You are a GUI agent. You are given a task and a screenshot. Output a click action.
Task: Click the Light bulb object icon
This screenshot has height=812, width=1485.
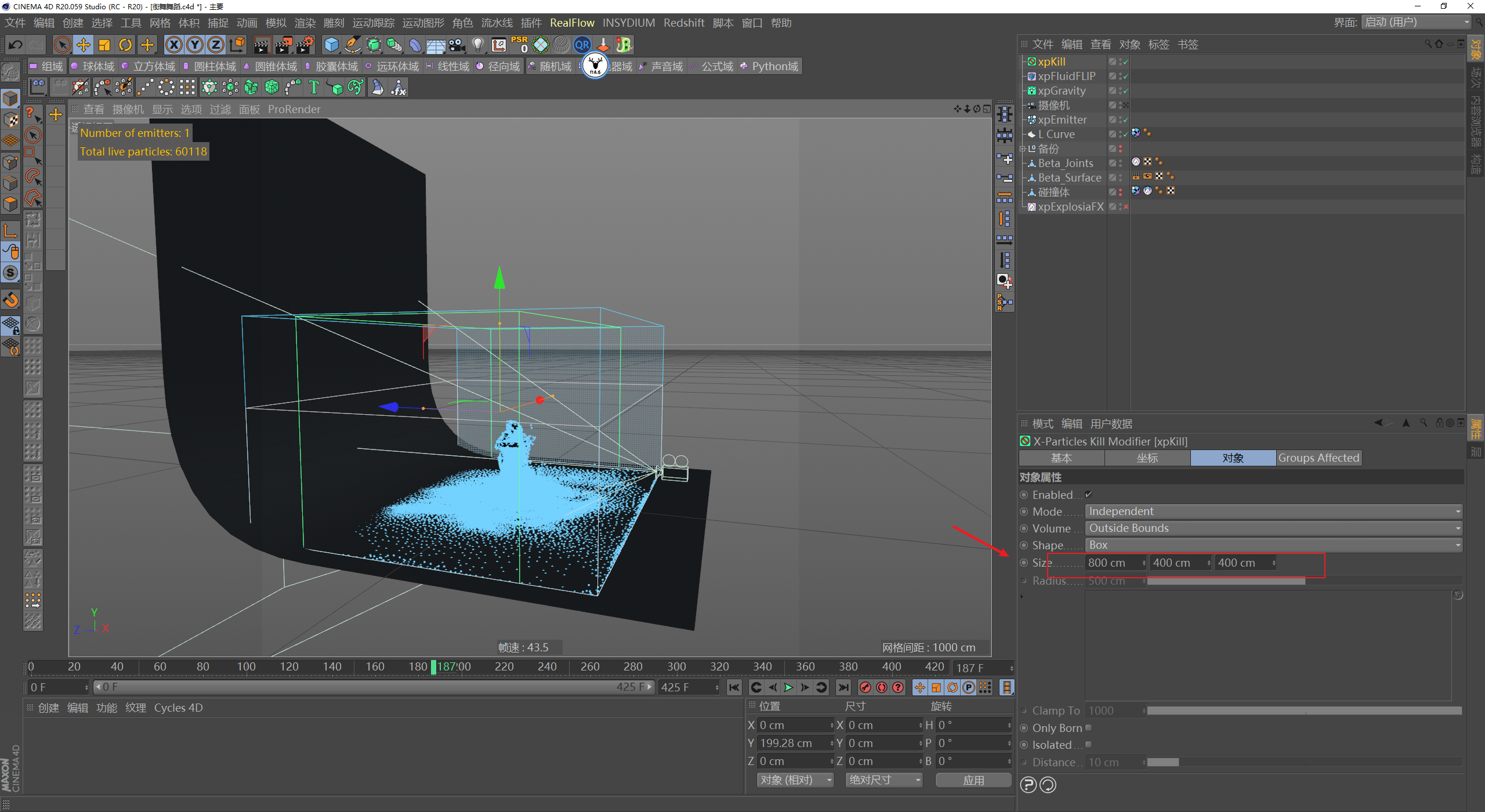[477, 45]
